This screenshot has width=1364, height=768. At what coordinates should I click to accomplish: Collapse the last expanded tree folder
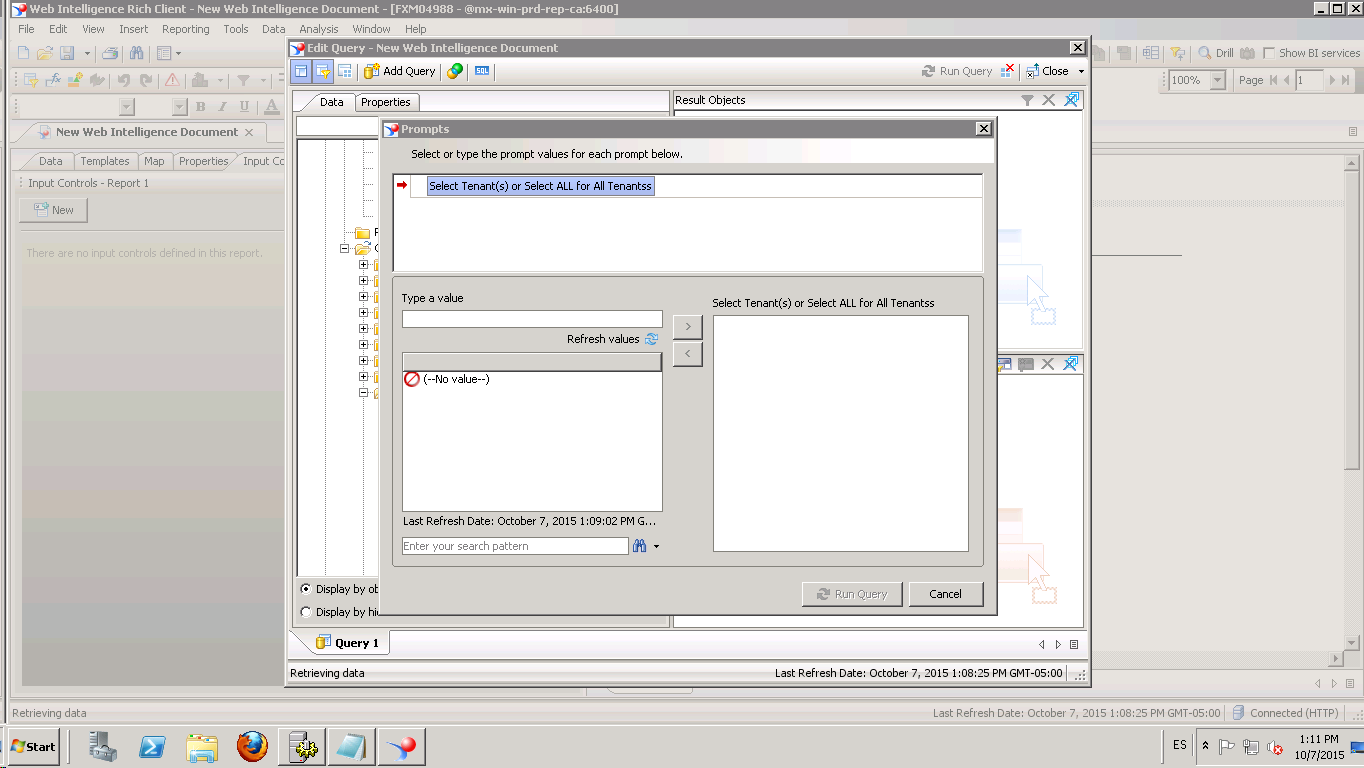click(x=364, y=393)
